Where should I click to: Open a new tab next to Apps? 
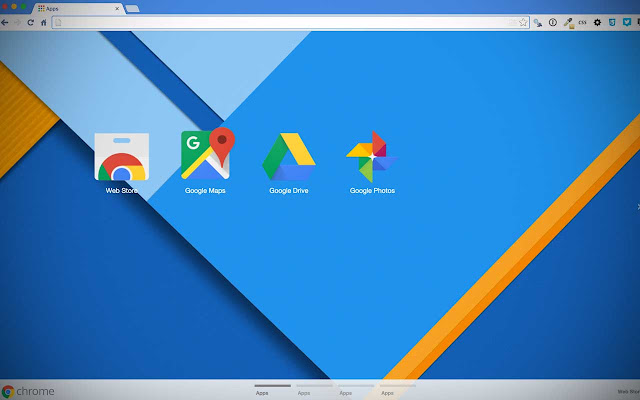pyautogui.click(x=132, y=9)
